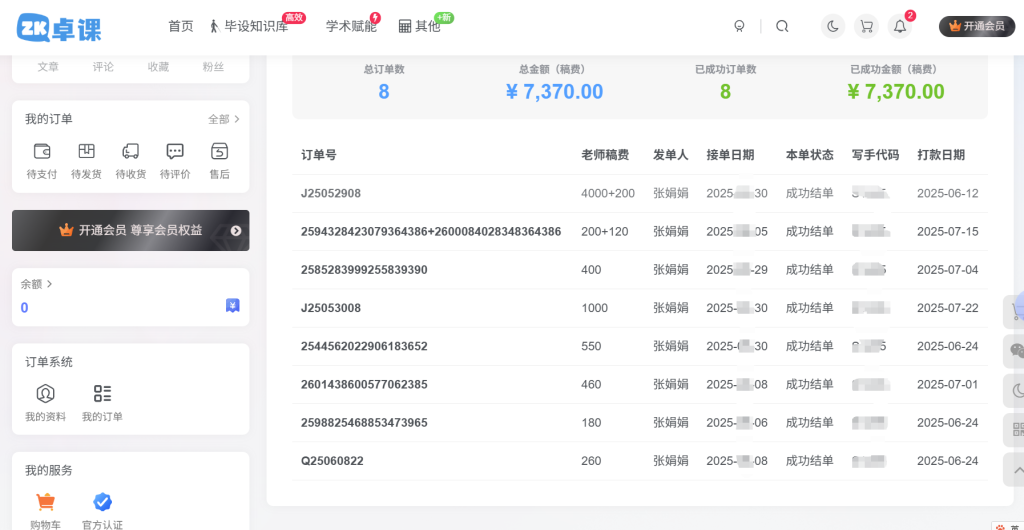This screenshot has width=1024, height=530.
Task: Toggle dark mode moon icon in header
Action: coord(833,26)
